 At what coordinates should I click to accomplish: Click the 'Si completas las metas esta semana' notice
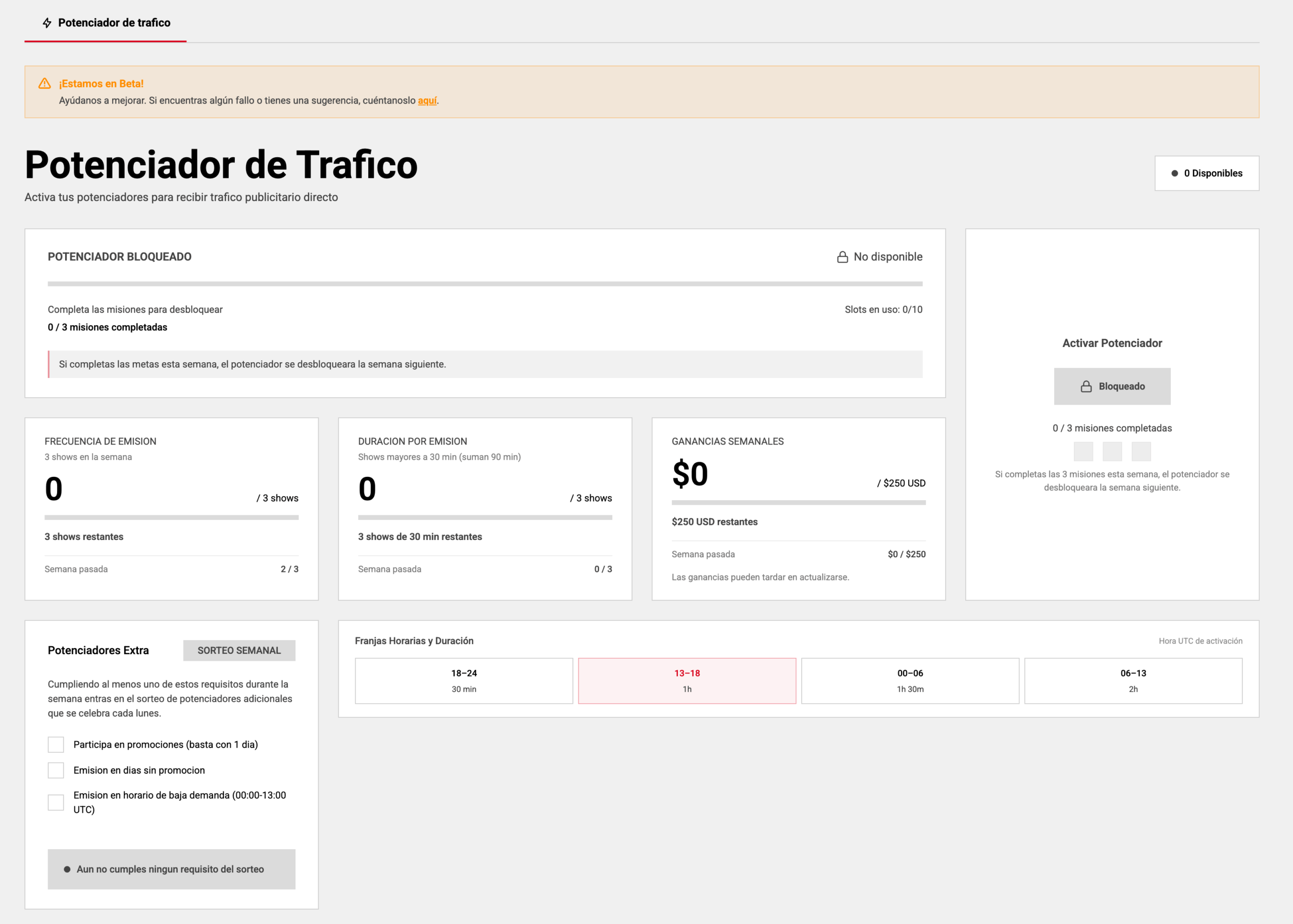tap(485, 364)
